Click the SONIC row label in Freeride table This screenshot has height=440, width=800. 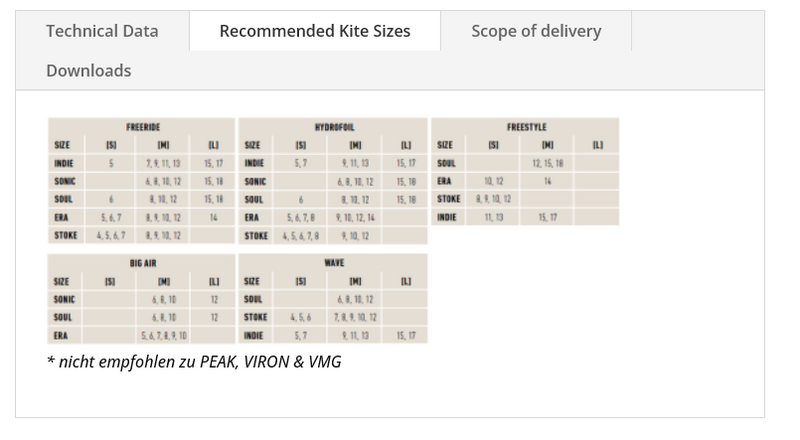(64, 181)
